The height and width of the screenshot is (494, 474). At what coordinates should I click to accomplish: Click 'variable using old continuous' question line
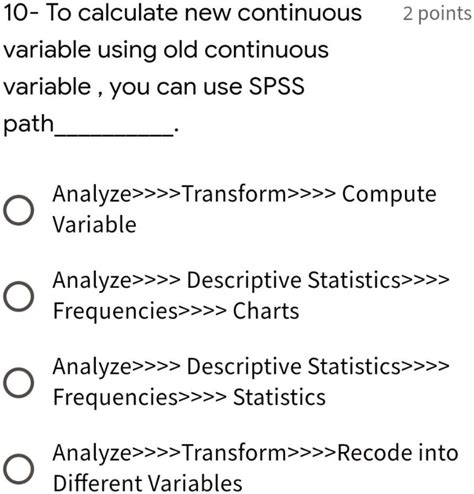coord(166,50)
